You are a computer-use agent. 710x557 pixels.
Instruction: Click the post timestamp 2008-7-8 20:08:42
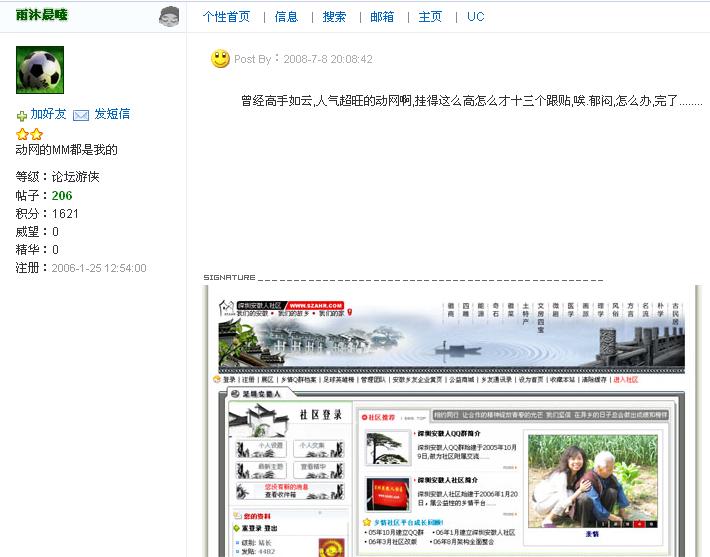[328, 59]
